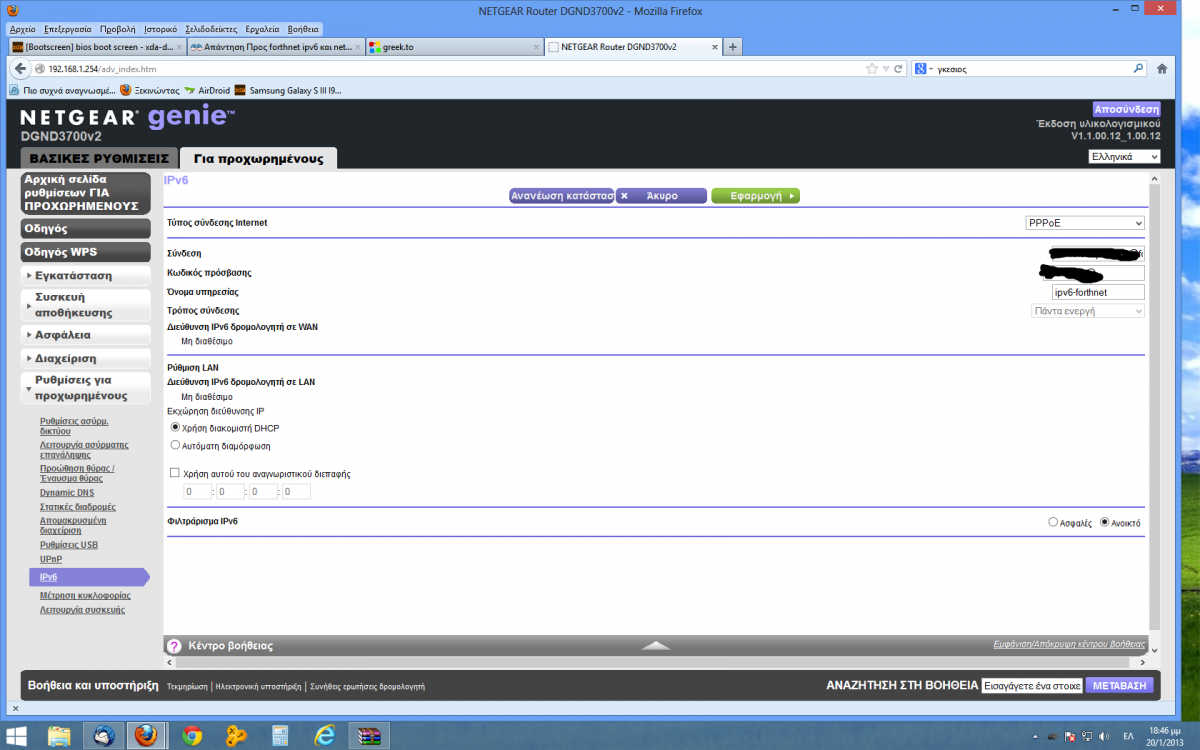Open the Τύπος σύνδεσης Internet PPPoE dropdown
1200x750 pixels.
(x=1084, y=223)
